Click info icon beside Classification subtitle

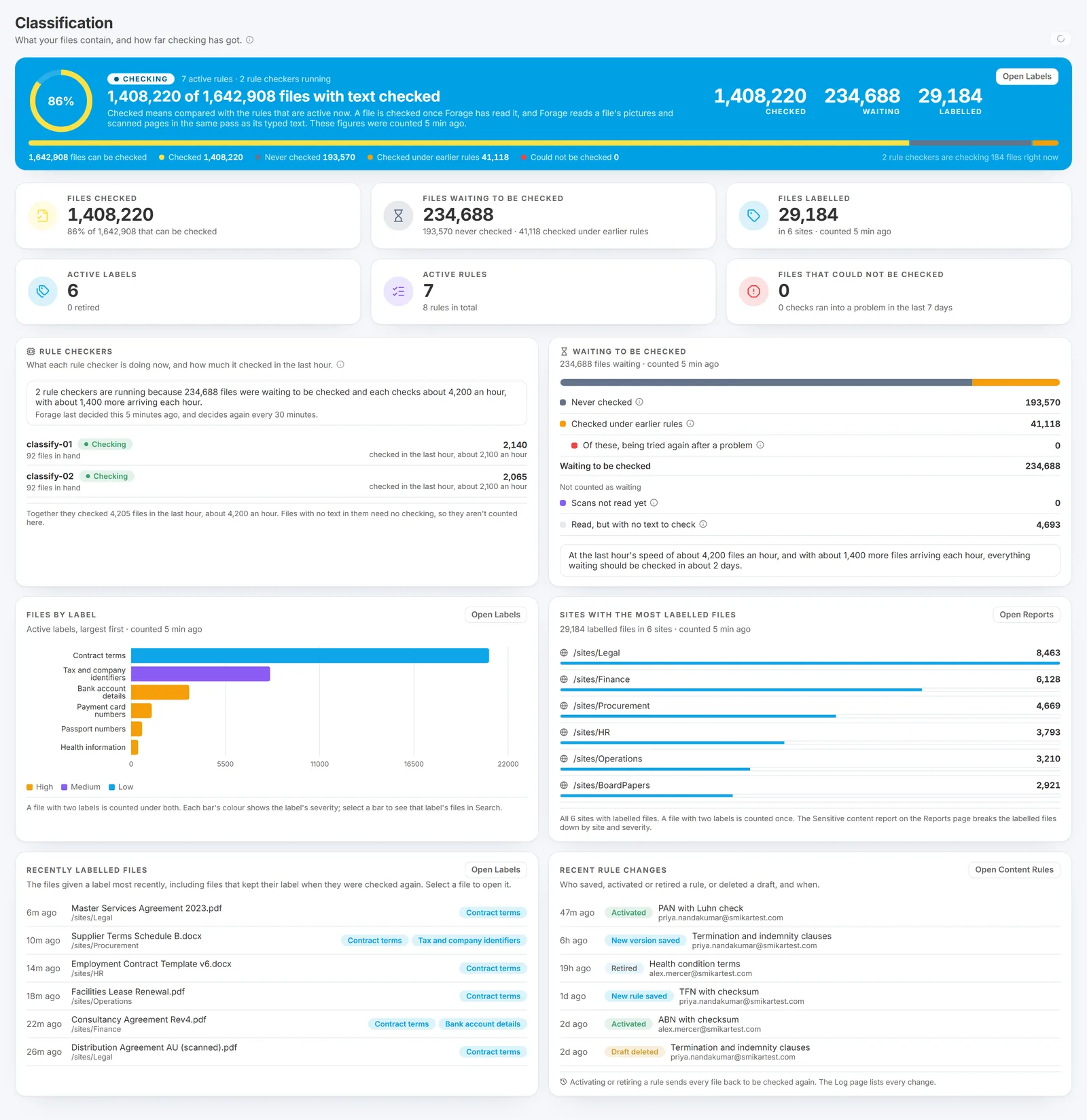pyautogui.click(x=250, y=40)
